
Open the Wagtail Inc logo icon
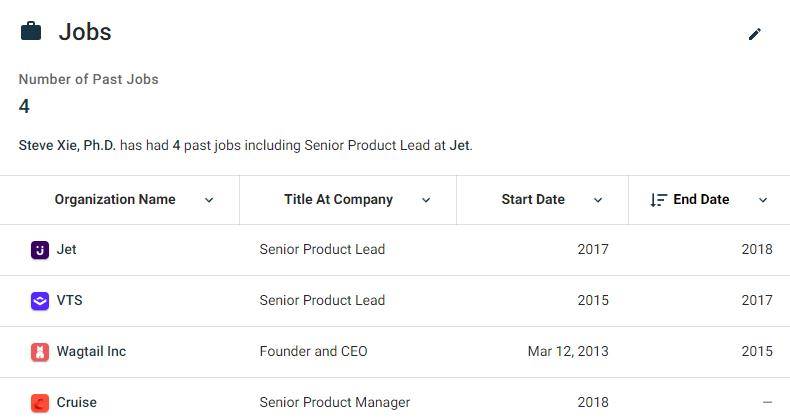tap(40, 352)
